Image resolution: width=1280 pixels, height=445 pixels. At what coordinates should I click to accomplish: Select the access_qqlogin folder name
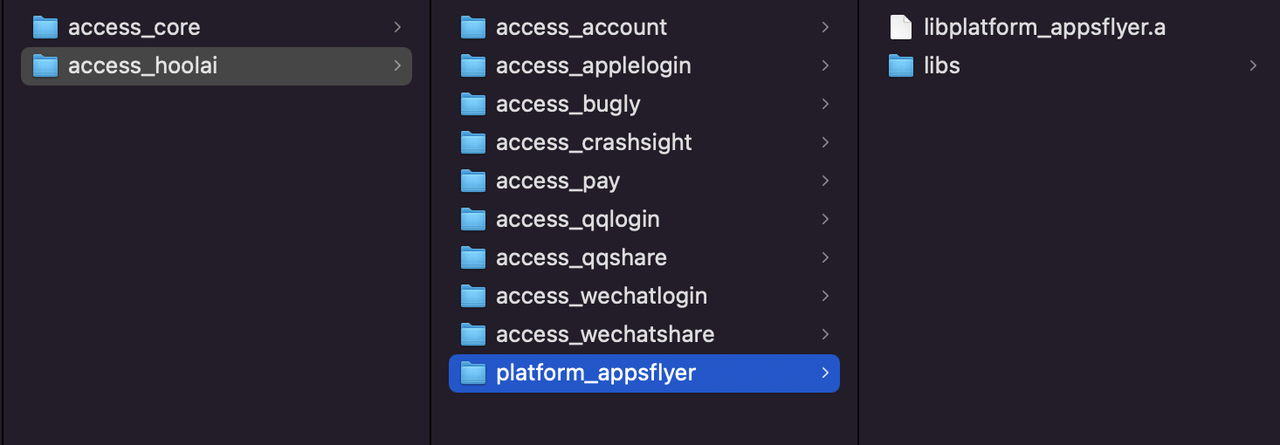click(x=577, y=219)
